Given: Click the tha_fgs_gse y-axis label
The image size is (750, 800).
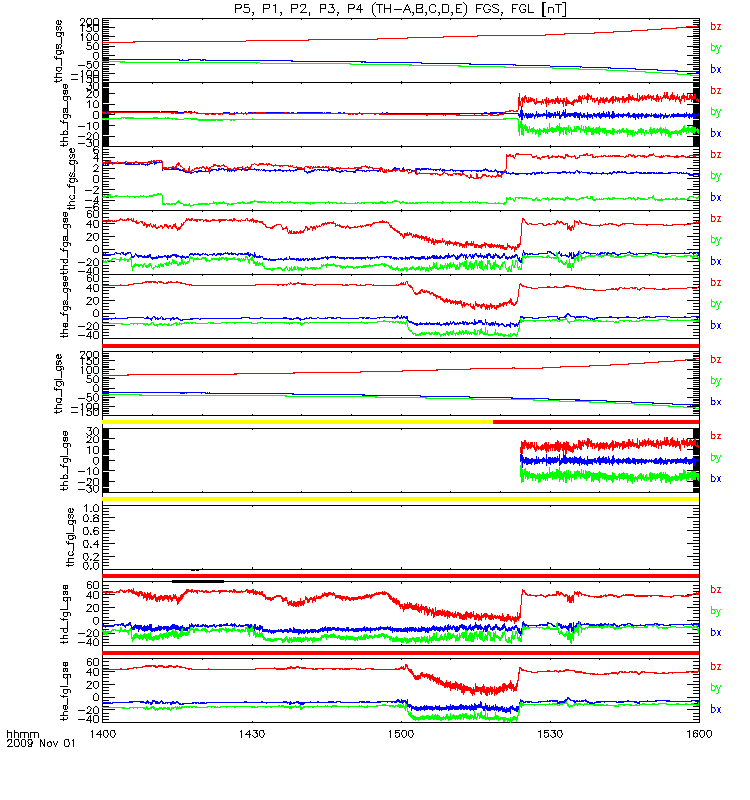Looking at the screenshot, I should click(59, 51).
